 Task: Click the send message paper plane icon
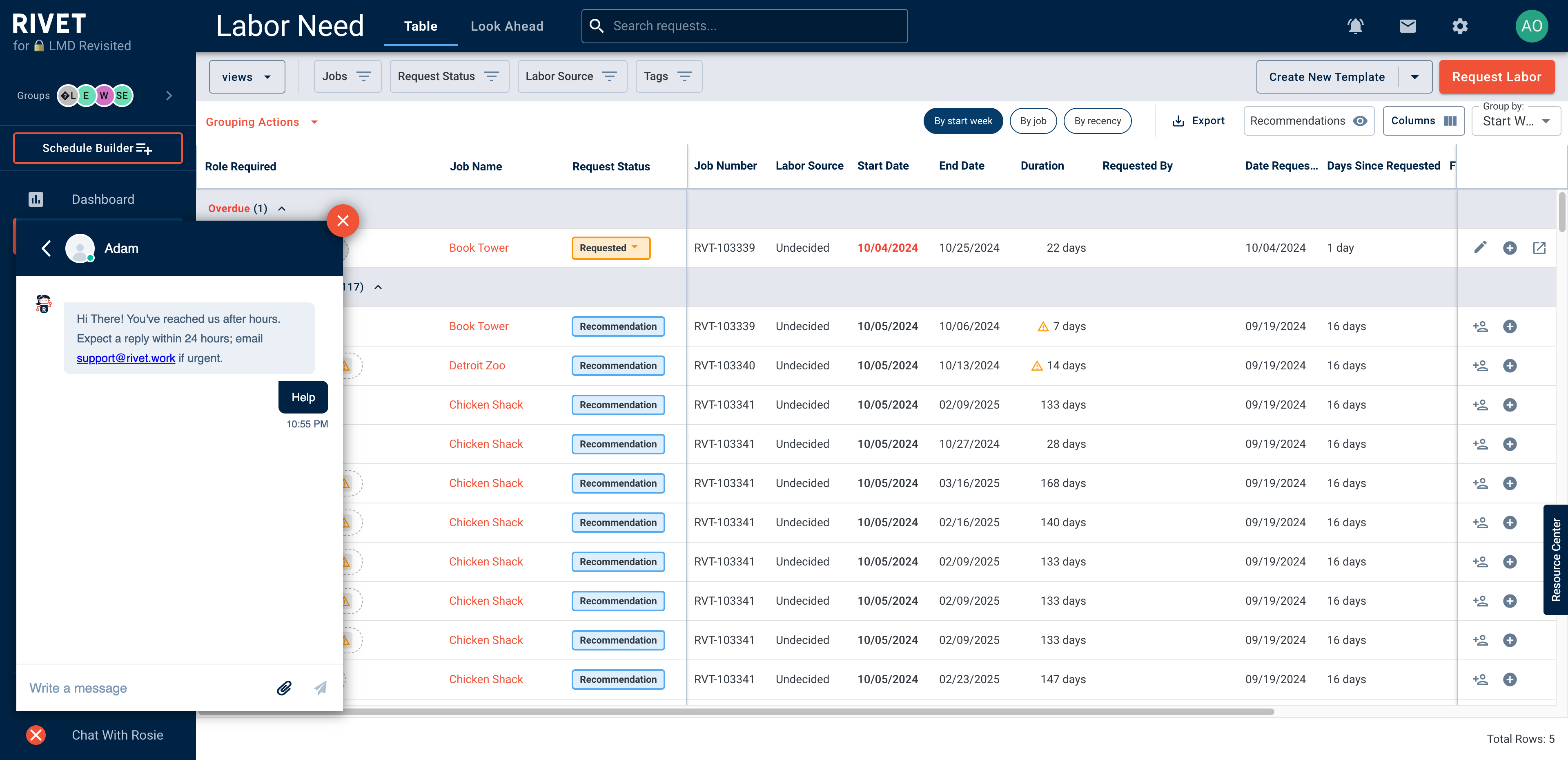[x=321, y=688]
